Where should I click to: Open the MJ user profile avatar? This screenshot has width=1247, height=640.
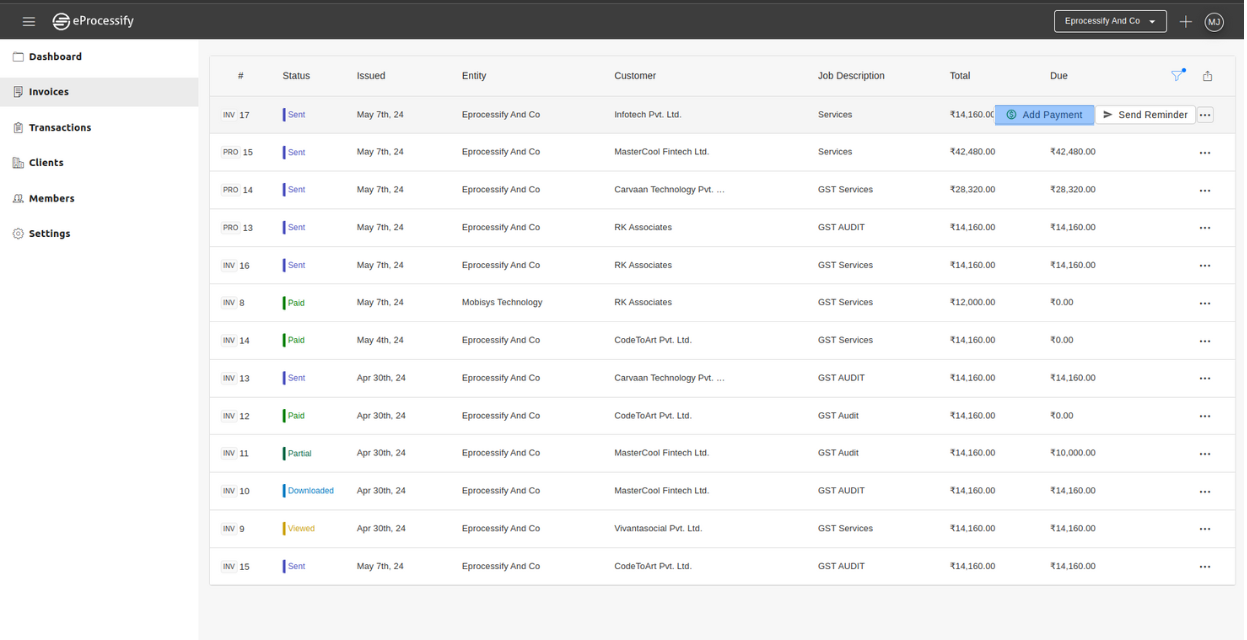[x=1214, y=21]
